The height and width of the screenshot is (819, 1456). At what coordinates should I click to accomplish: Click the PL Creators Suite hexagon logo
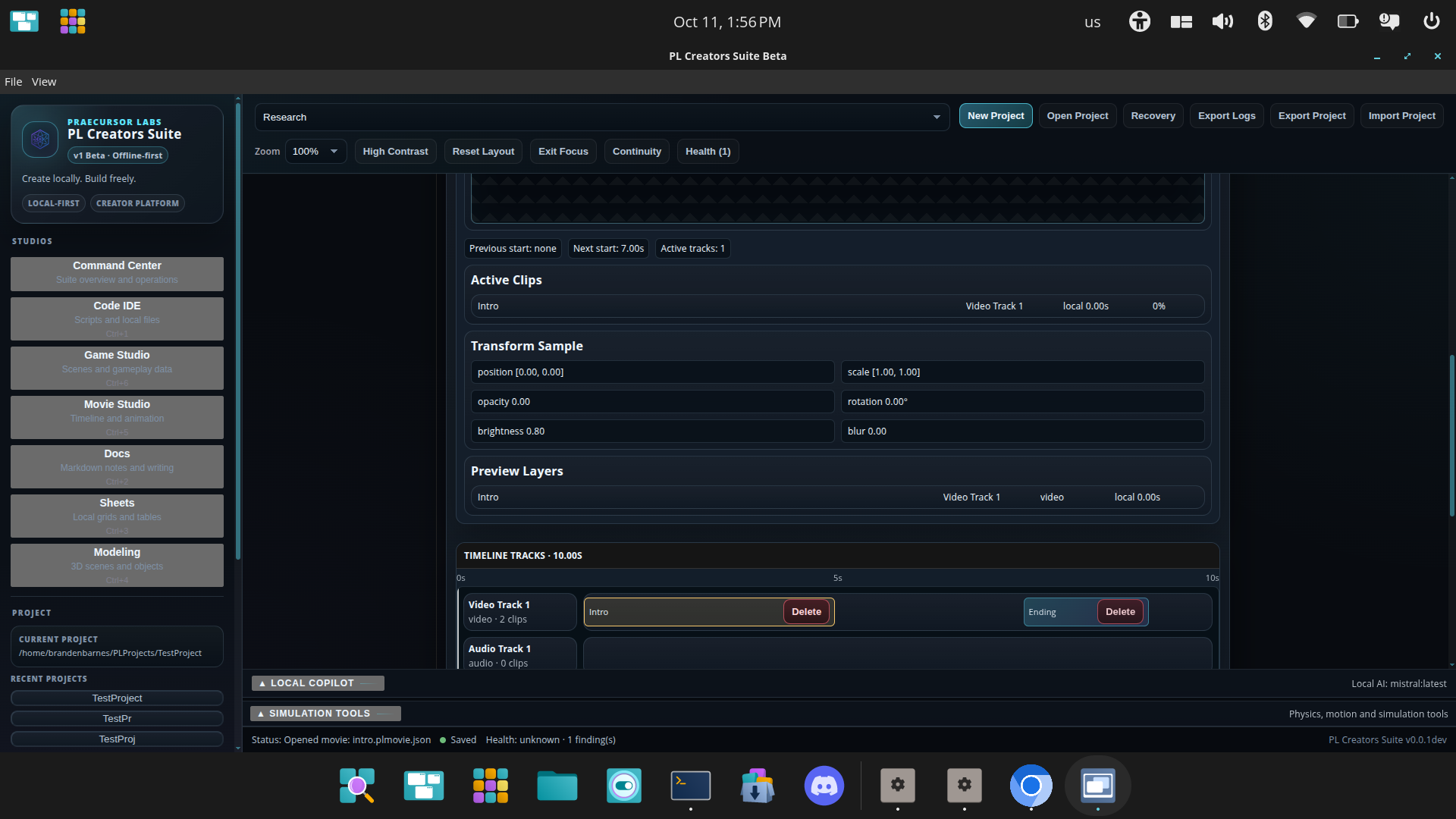pyautogui.click(x=40, y=140)
